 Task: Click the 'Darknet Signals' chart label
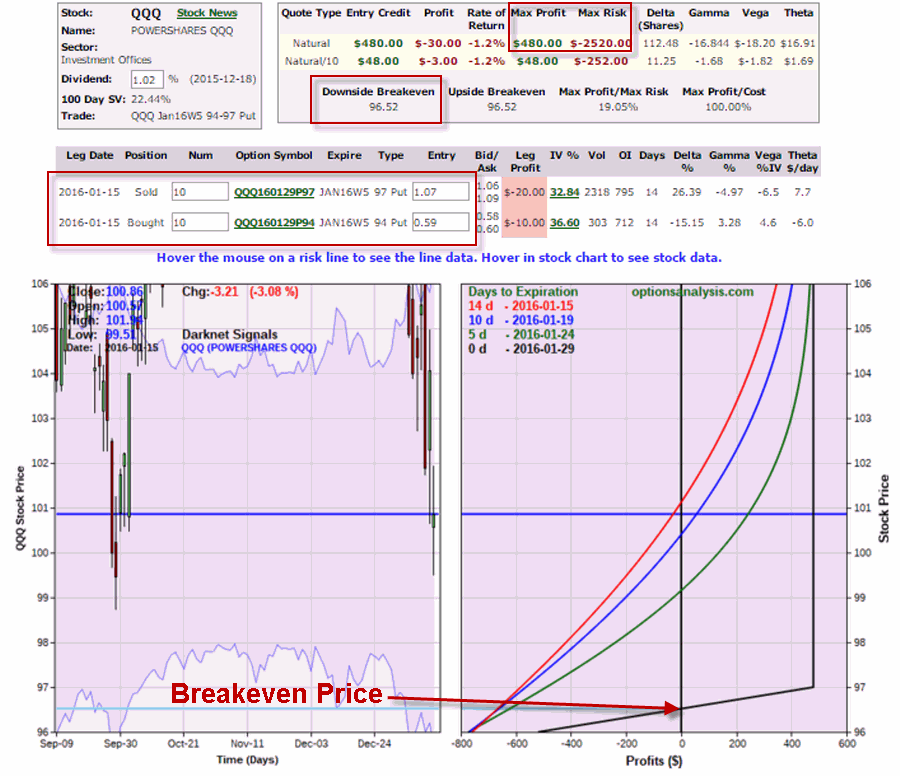click(x=230, y=335)
